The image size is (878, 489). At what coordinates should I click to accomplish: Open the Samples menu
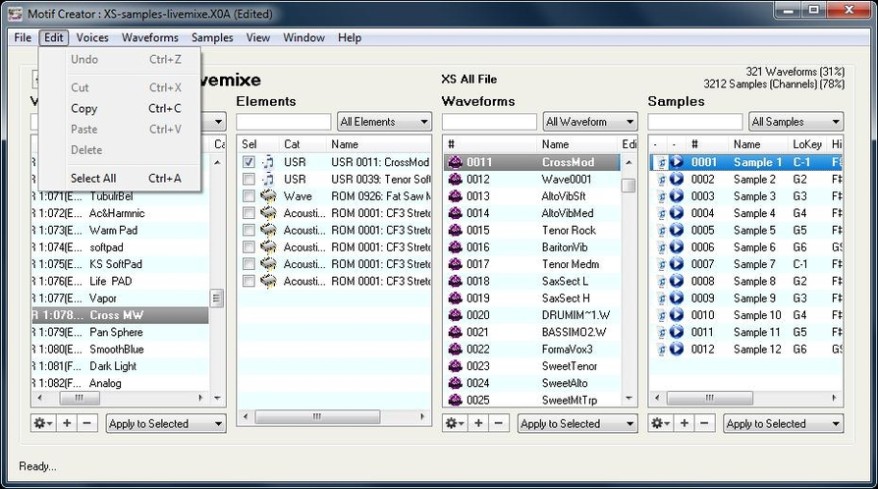(212, 38)
